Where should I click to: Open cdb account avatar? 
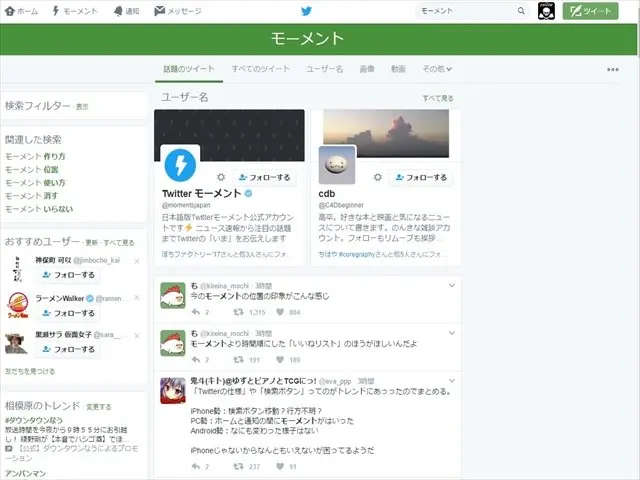tap(337, 165)
